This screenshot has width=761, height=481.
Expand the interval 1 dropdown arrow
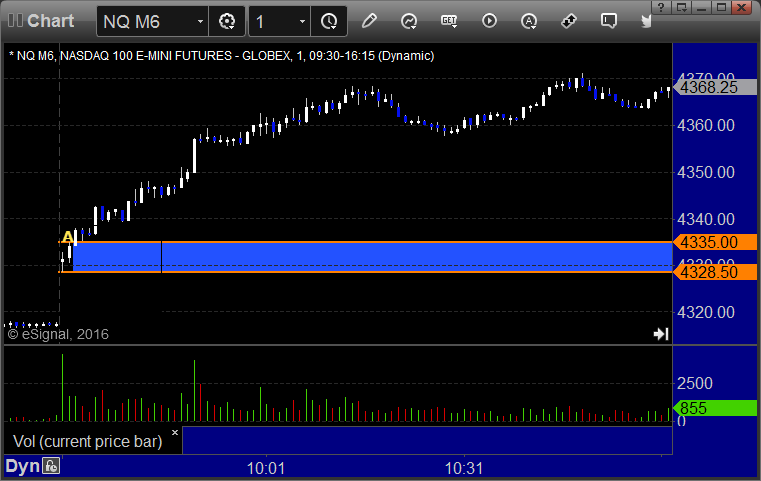[302, 21]
